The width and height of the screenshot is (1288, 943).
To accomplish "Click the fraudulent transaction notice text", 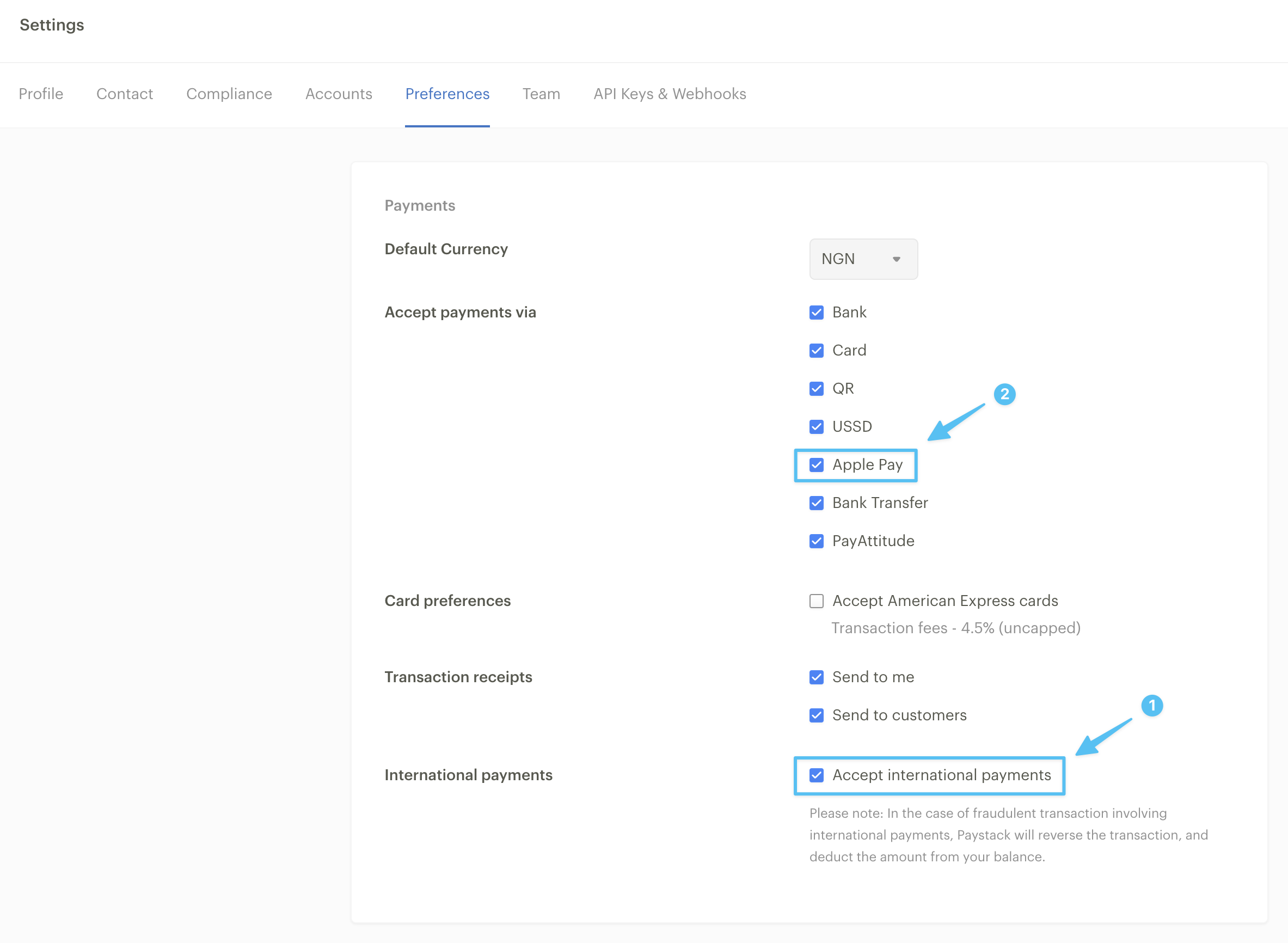I will coord(1008,835).
